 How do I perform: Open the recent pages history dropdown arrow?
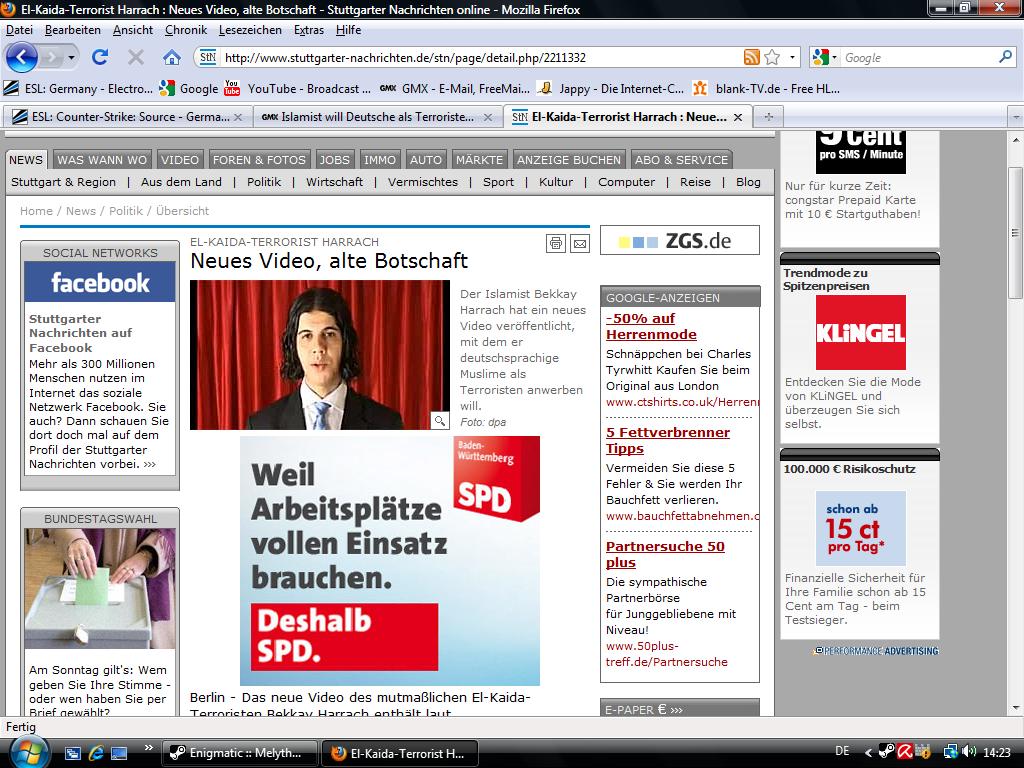pos(71,58)
